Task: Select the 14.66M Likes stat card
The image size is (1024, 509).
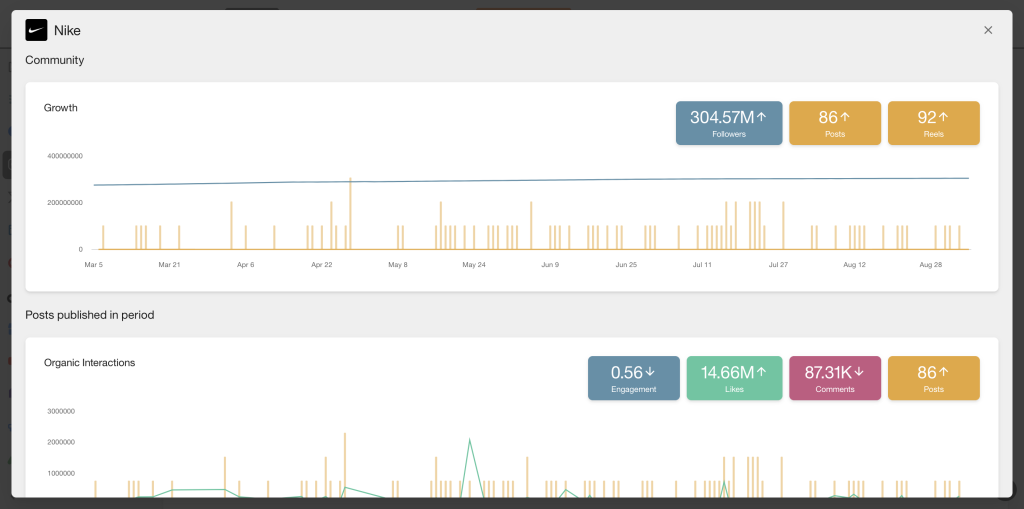Action: point(734,378)
